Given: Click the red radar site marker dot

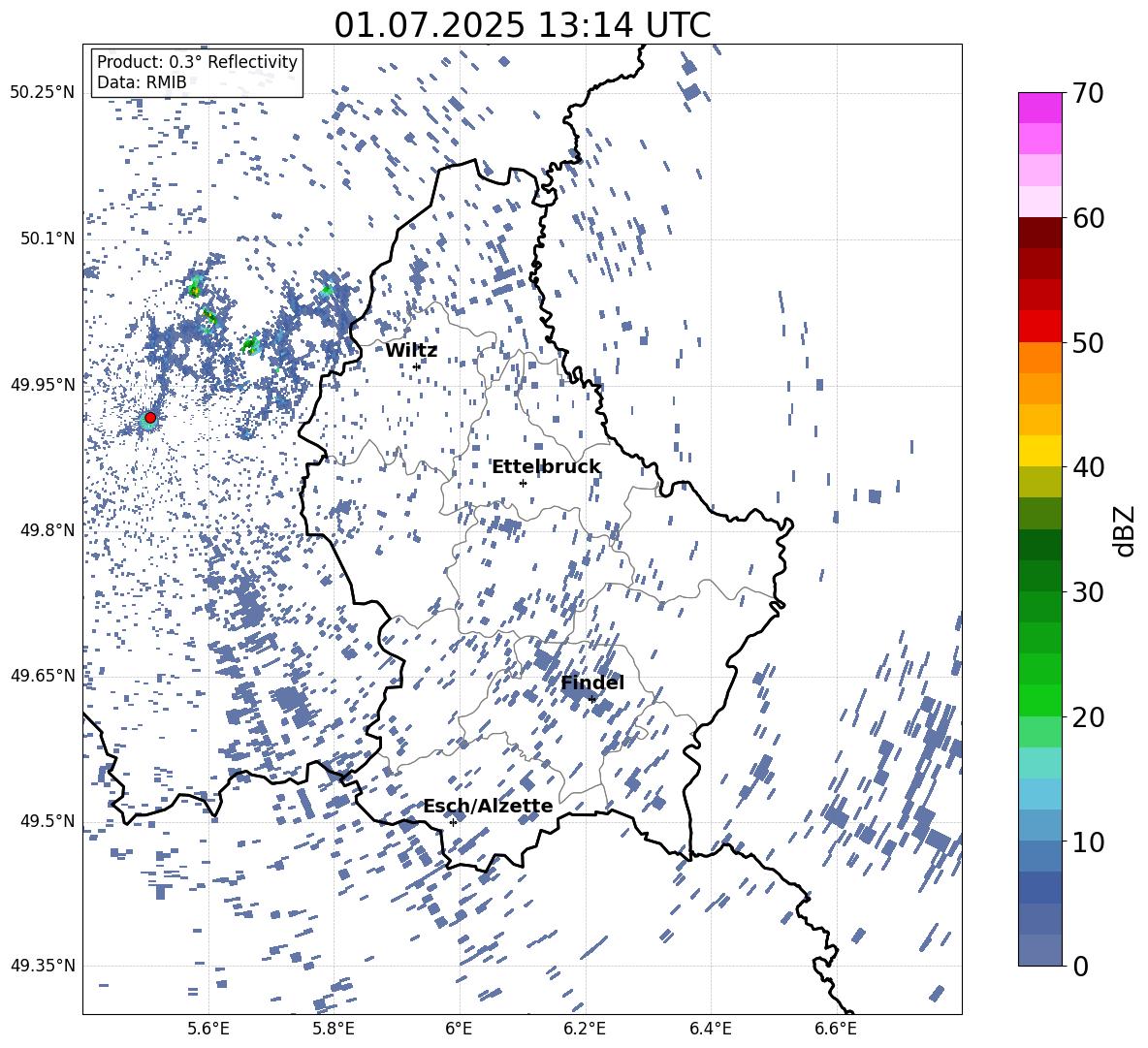Looking at the screenshot, I should [150, 418].
